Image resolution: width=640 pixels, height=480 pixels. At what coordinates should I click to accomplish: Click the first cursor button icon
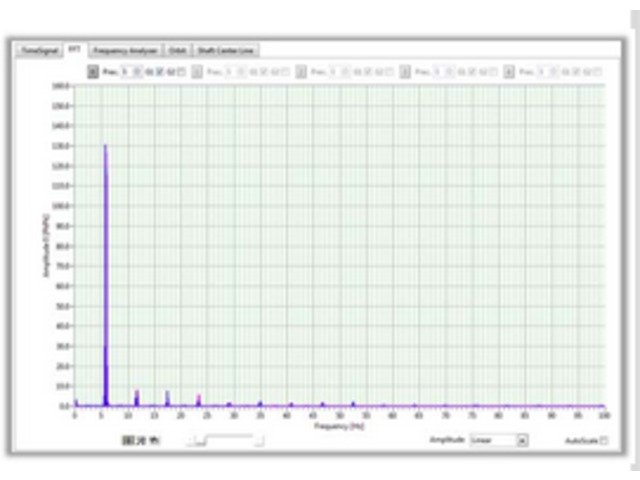[x=93, y=72]
